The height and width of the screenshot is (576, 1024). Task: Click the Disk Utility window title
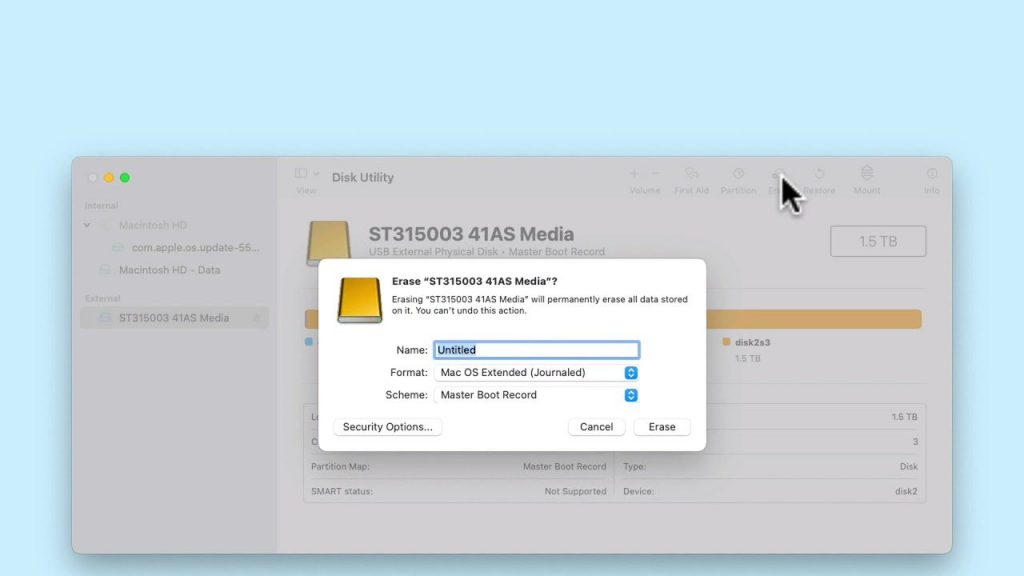click(362, 177)
